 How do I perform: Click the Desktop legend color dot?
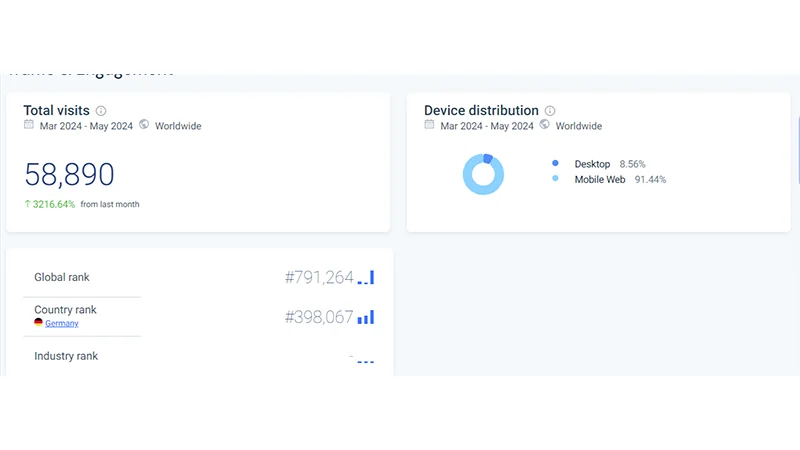click(x=555, y=163)
